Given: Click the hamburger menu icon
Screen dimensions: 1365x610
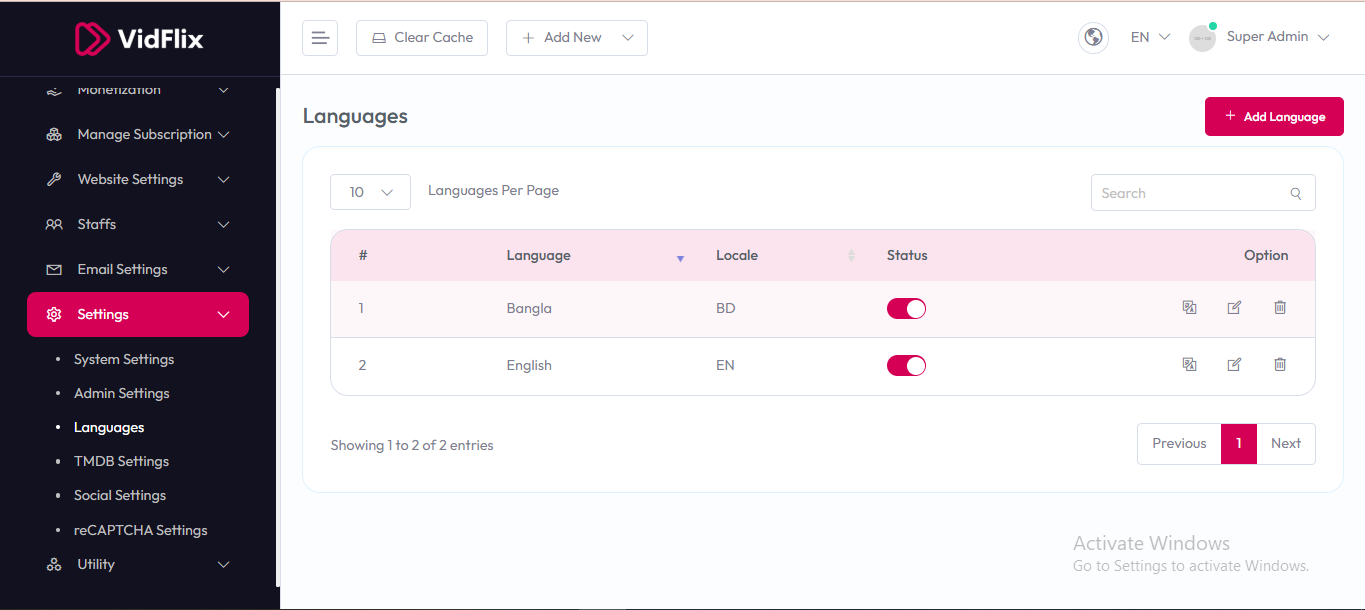Looking at the screenshot, I should pos(320,37).
